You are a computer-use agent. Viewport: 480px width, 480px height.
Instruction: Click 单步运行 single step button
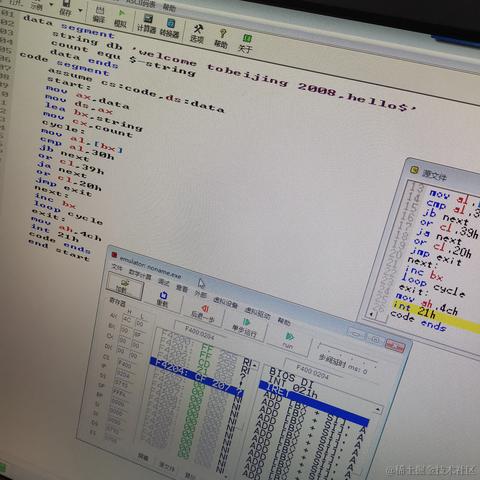tap(245, 328)
